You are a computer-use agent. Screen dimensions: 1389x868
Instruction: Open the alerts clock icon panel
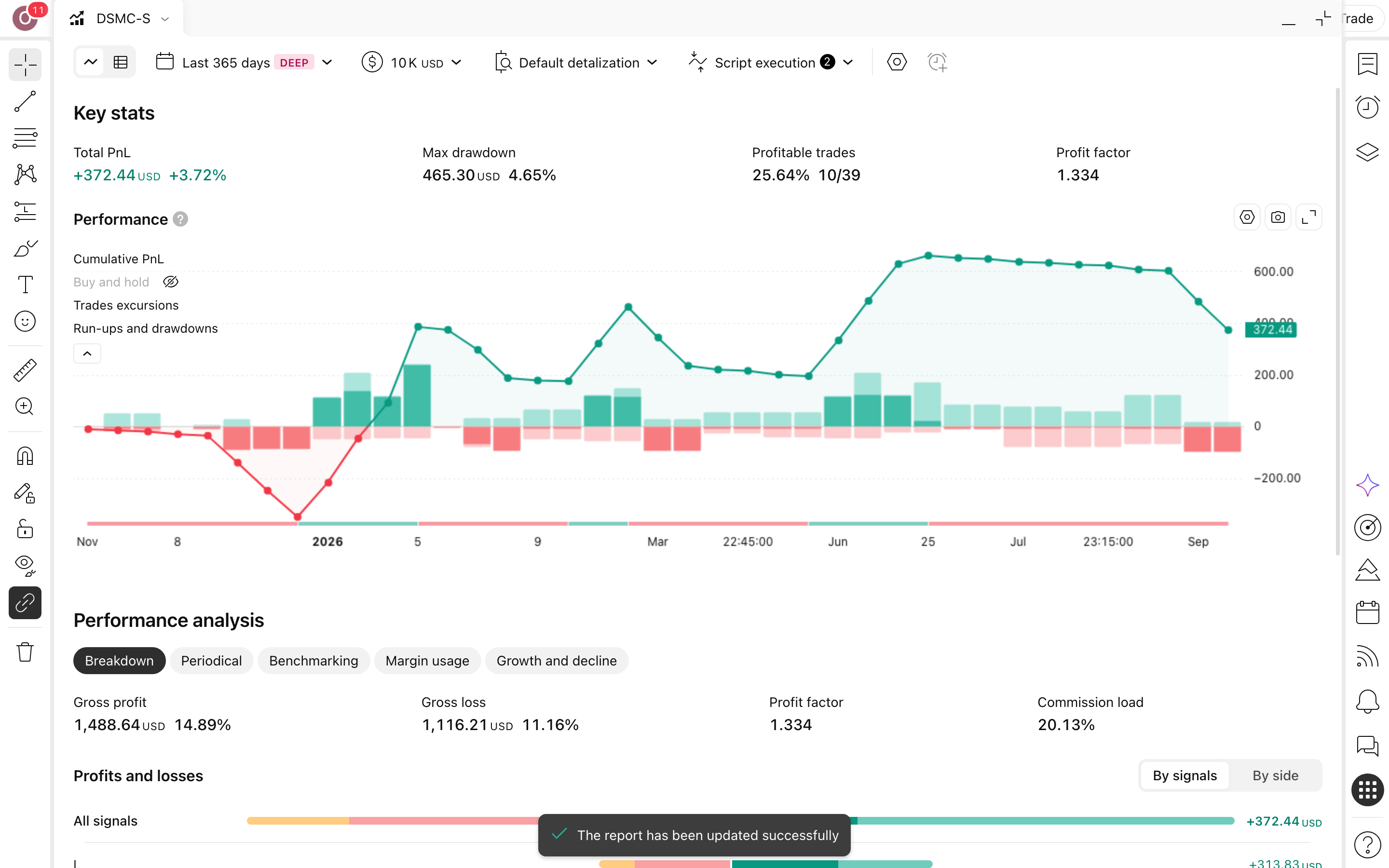click(1367, 108)
